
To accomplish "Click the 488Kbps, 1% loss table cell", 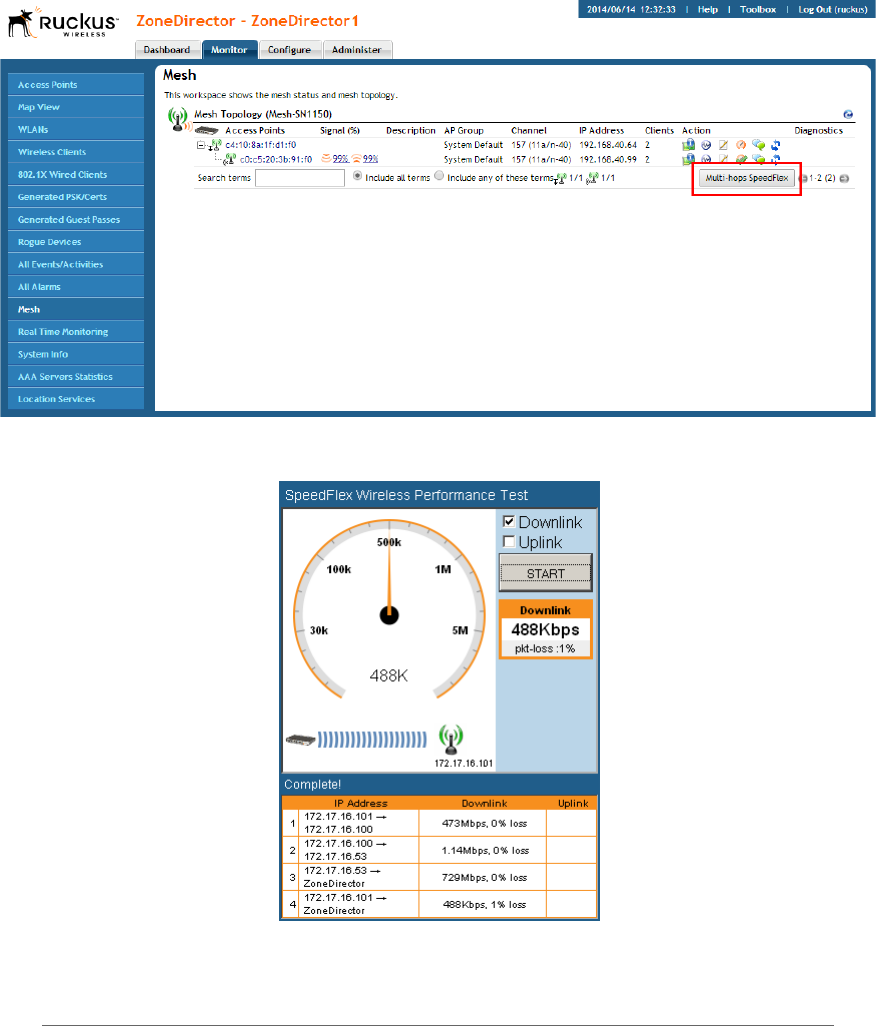I will 484,904.
